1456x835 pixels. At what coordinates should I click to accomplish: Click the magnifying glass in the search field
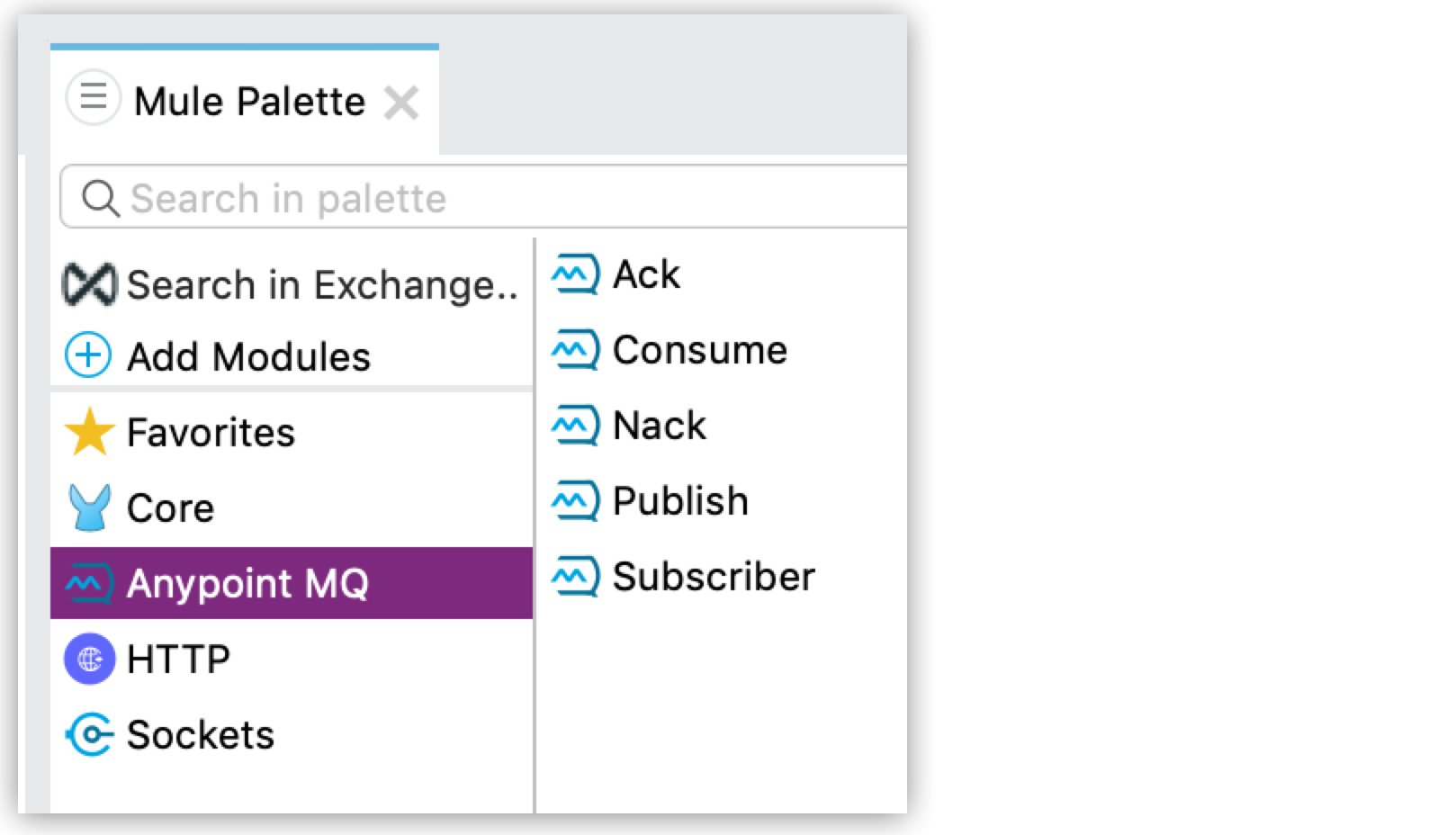pos(100,198)
